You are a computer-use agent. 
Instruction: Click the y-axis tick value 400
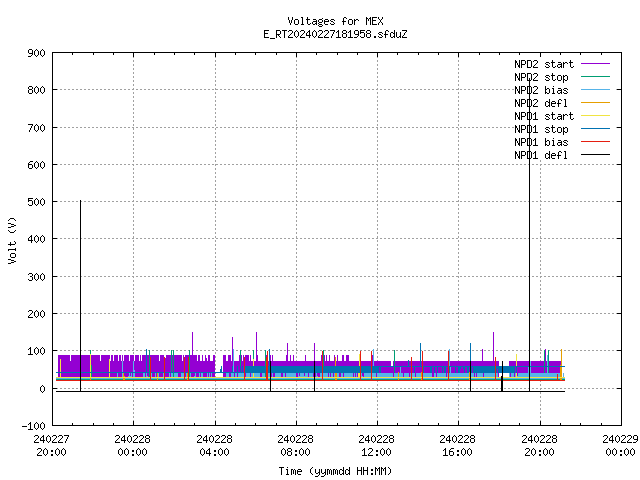pos(36,239)
